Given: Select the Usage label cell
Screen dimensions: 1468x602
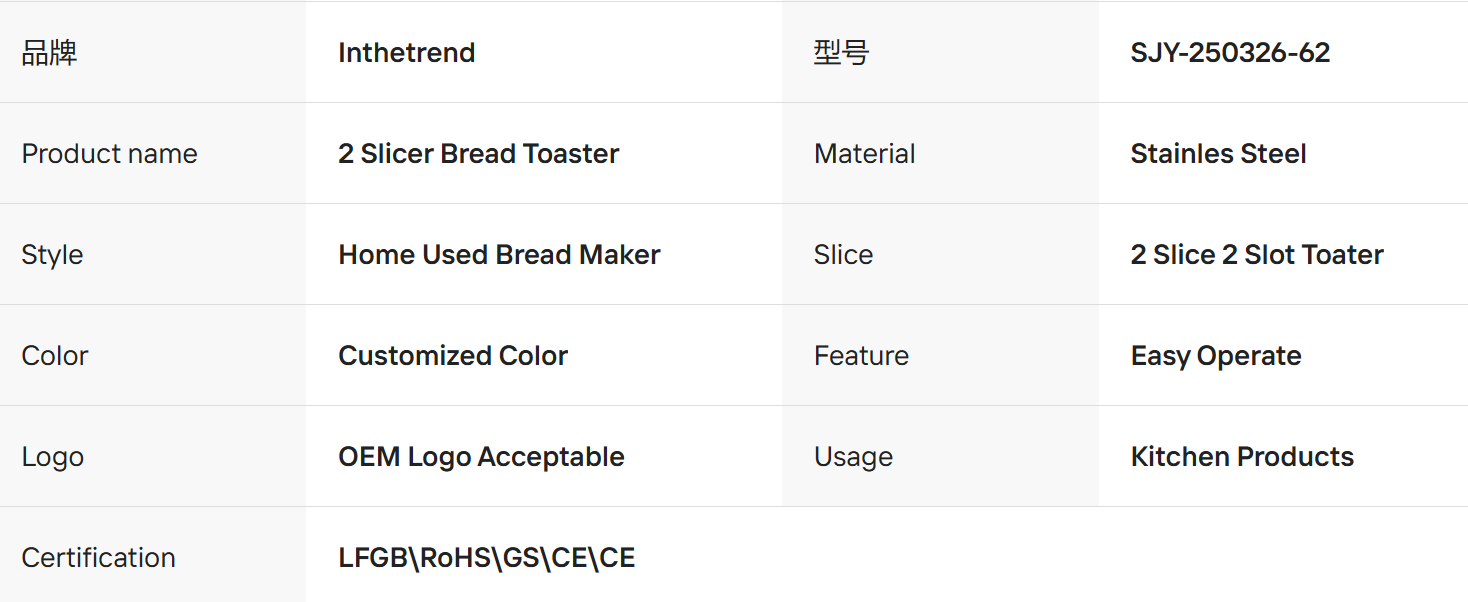Looking at the screenshot, I should coord(853,457).
